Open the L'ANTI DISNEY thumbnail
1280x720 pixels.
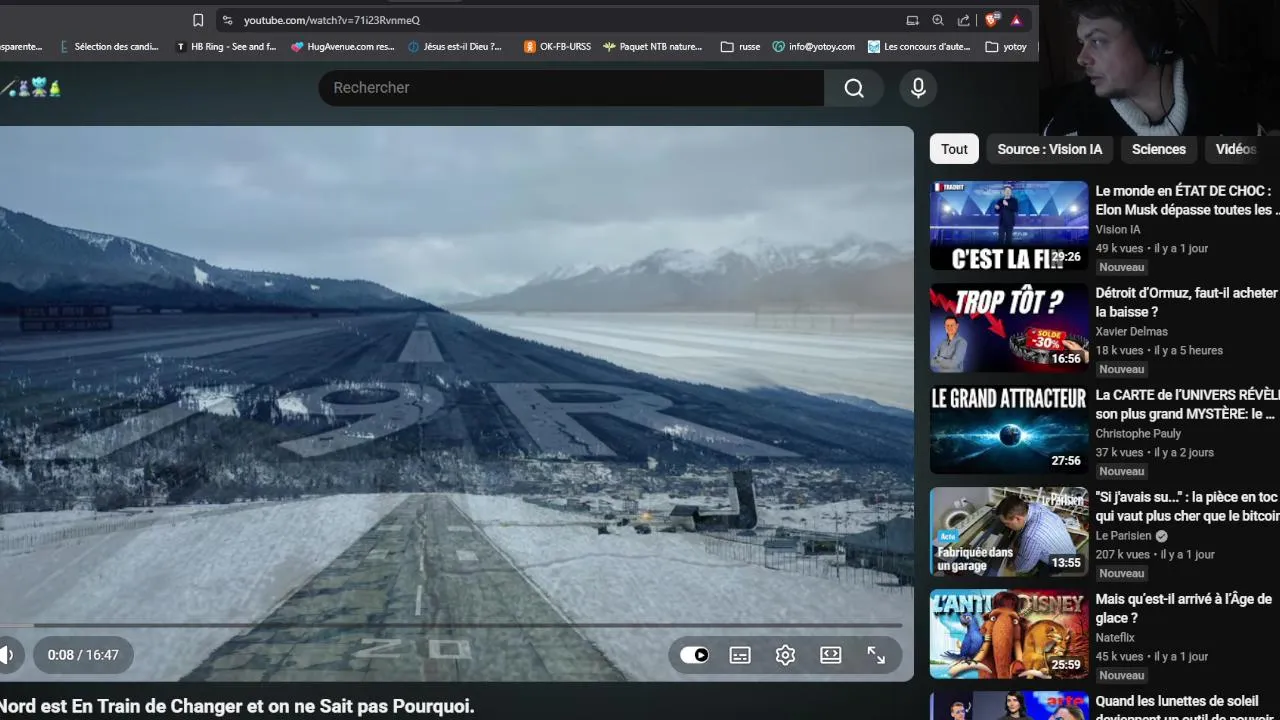tap(1009, 633)
